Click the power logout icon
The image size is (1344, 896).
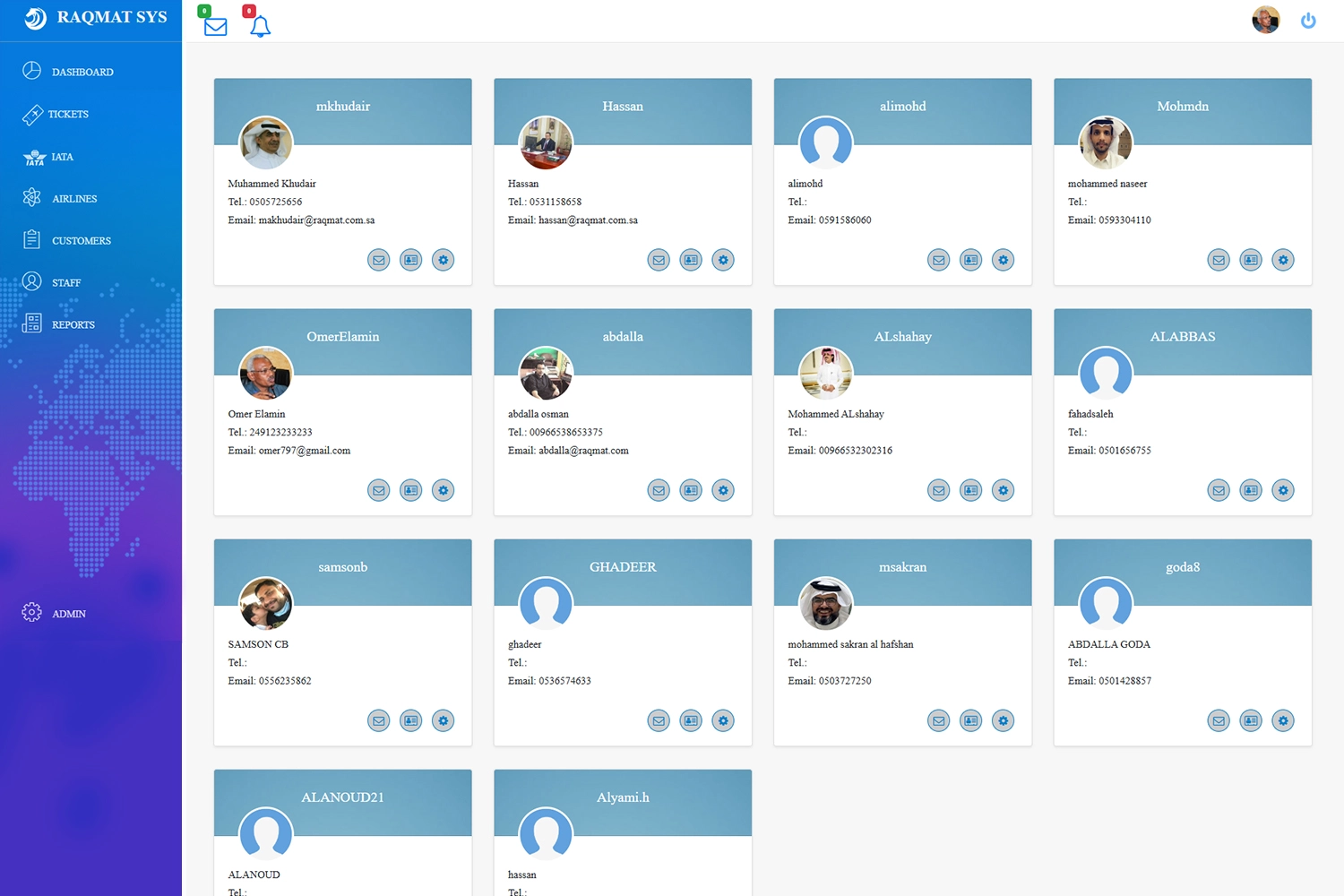click(x=1308, y=20)
